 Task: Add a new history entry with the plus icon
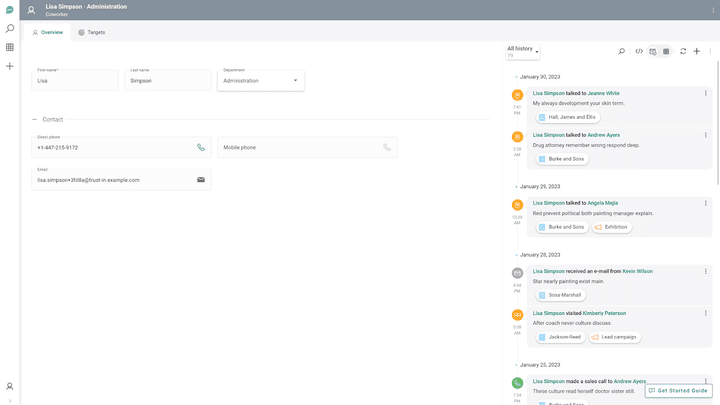697,51
